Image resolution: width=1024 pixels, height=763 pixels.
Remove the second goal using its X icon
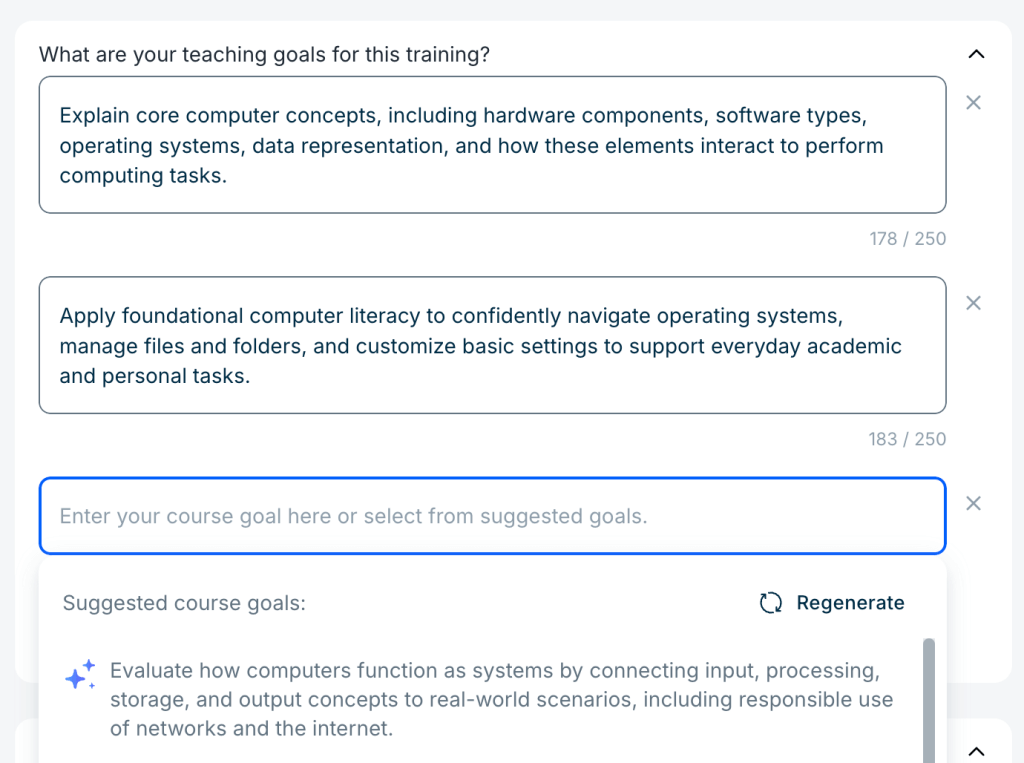[973, 302]
